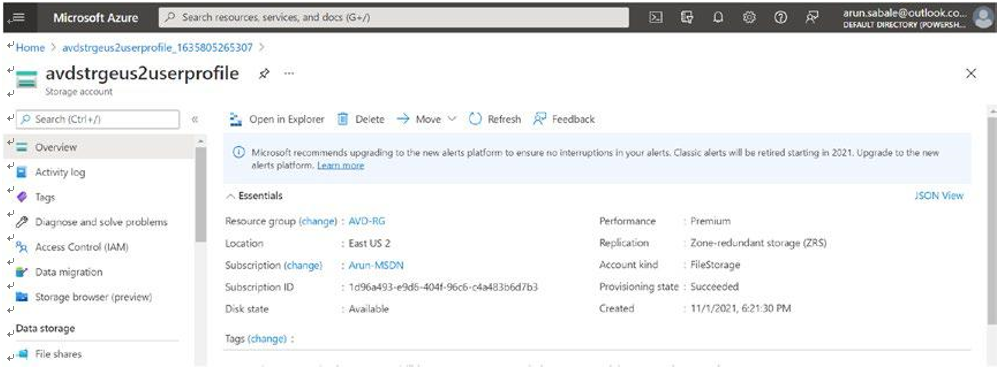1000x378 pixels.
Task: Click Zone-redundant storage (ZRS) value
Action: tap(758, 243)
